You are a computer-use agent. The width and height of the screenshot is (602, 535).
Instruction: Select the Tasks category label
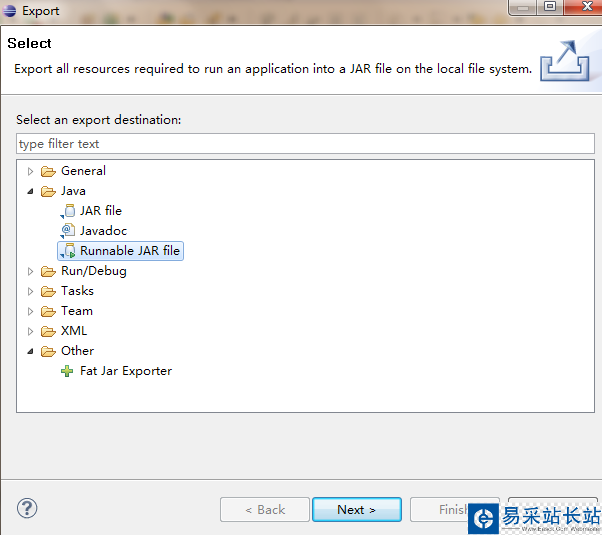tap(77, 291)
